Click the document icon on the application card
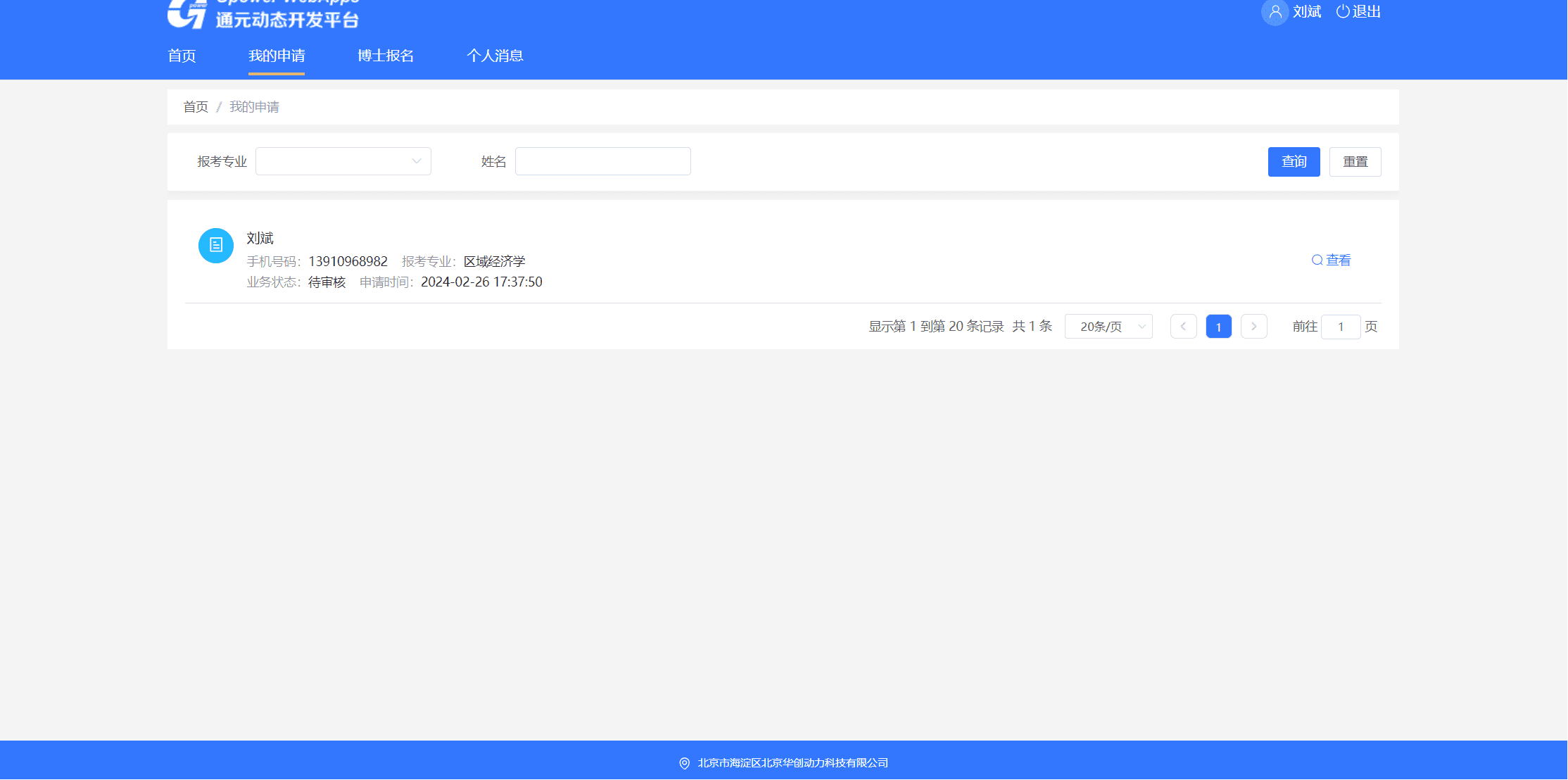Image resolution: width=1568 pixels, height=780 pixels. pyautogui.click(x=215, y=245)
